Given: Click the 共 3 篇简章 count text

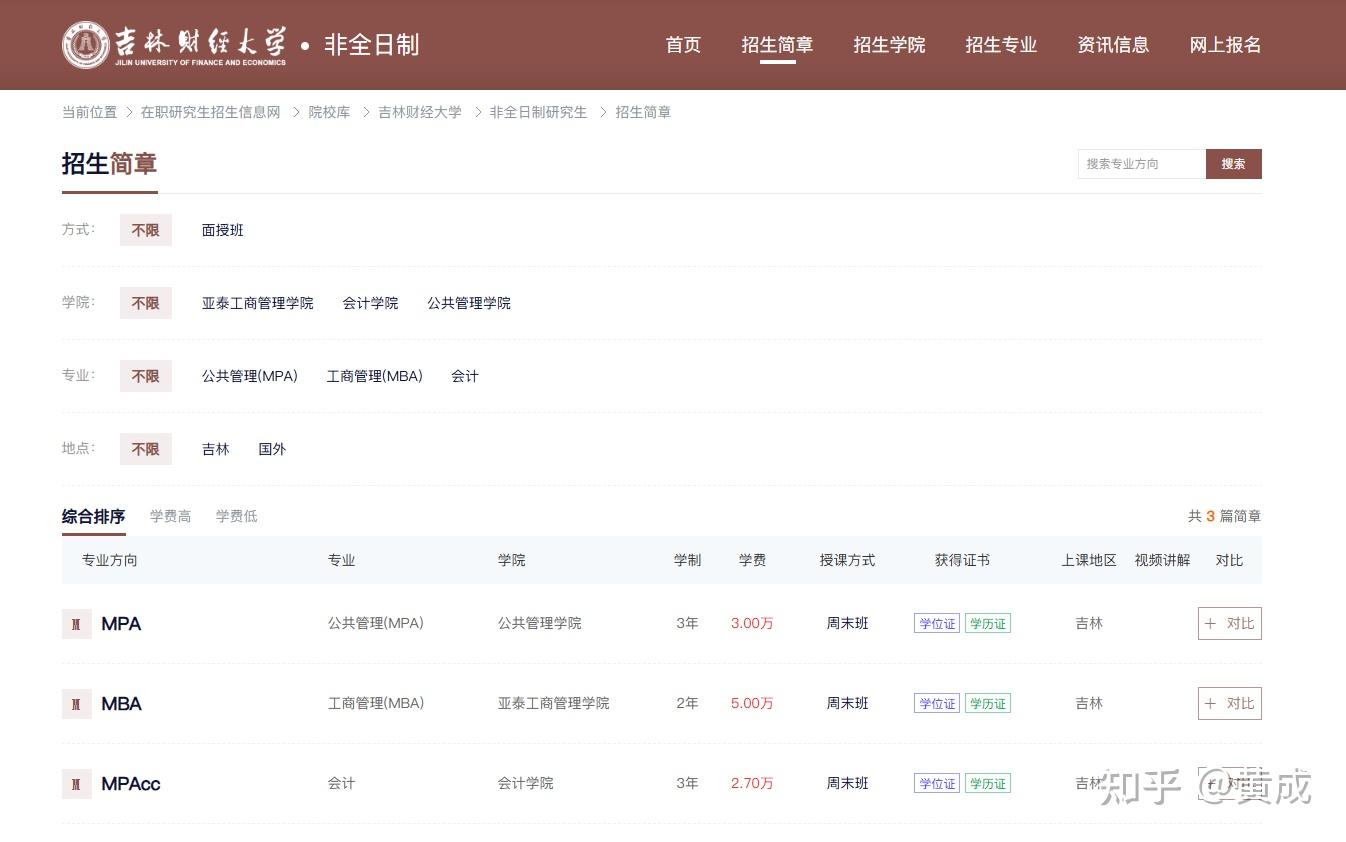Looking at the screenshot, I should 1225,516.
